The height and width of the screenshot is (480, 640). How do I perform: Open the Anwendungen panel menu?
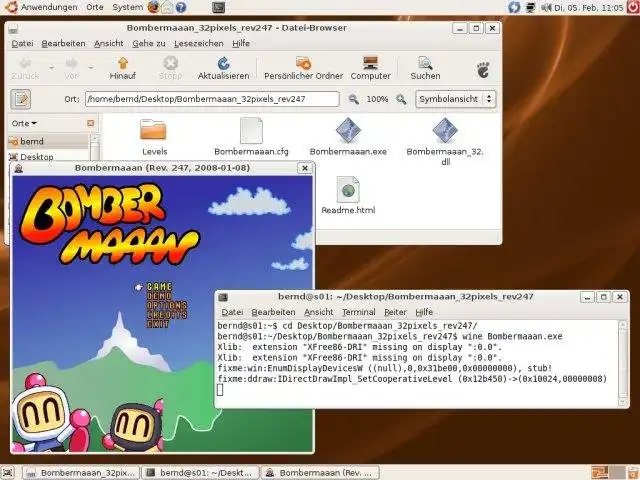49,7
